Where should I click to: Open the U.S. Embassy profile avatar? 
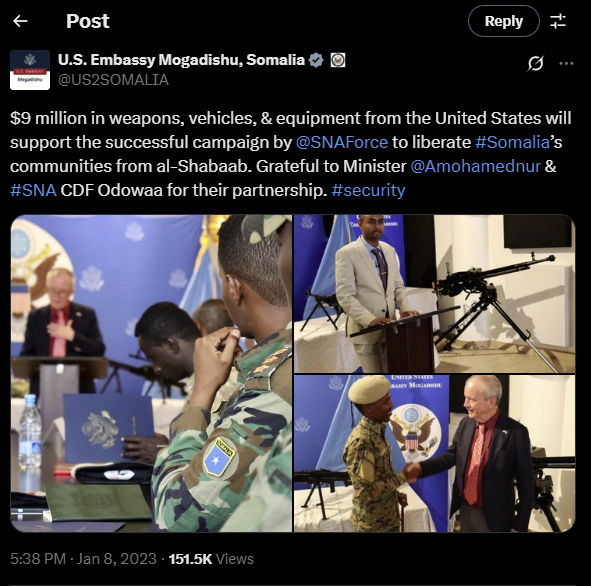coord(30,70)
